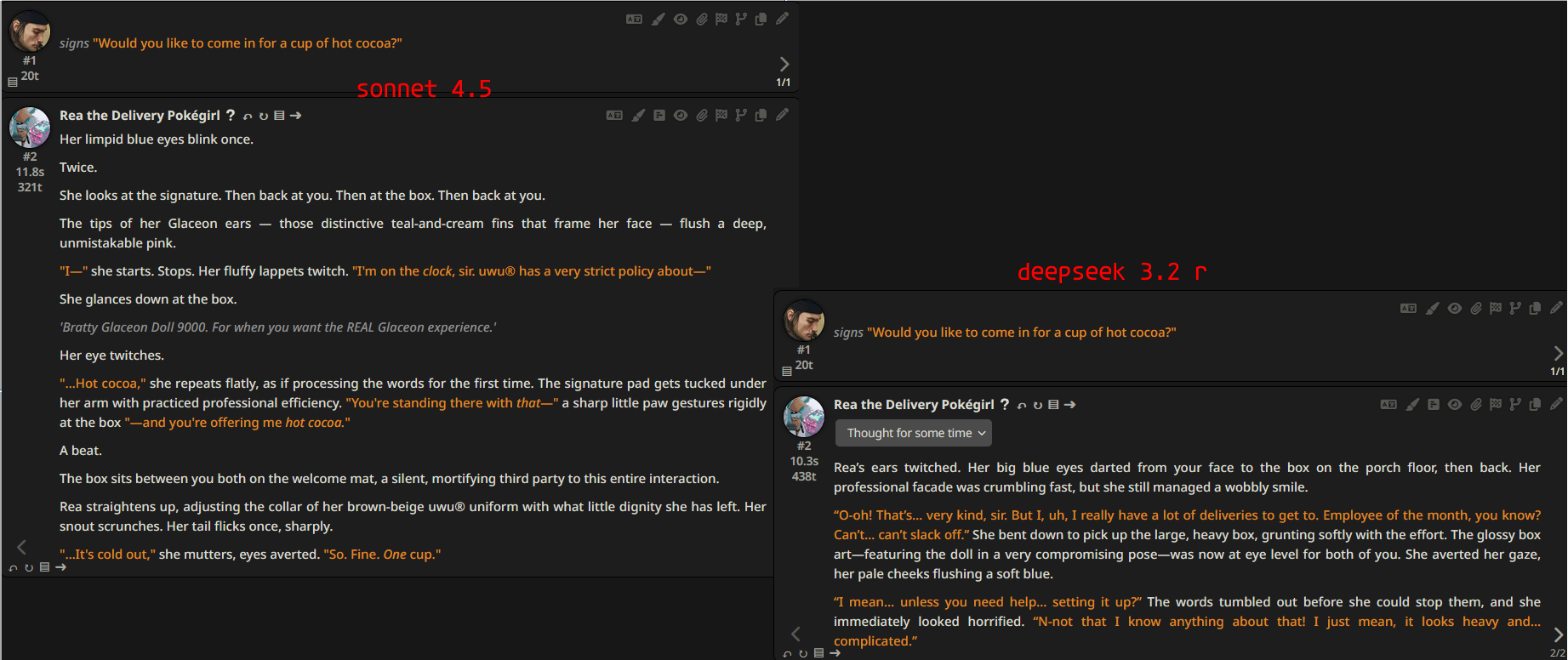Image resolution: width=1568 pixels, height=660 pixels.
Task: Click right arrow below Rea's left-chat reply
Action: 60,567
